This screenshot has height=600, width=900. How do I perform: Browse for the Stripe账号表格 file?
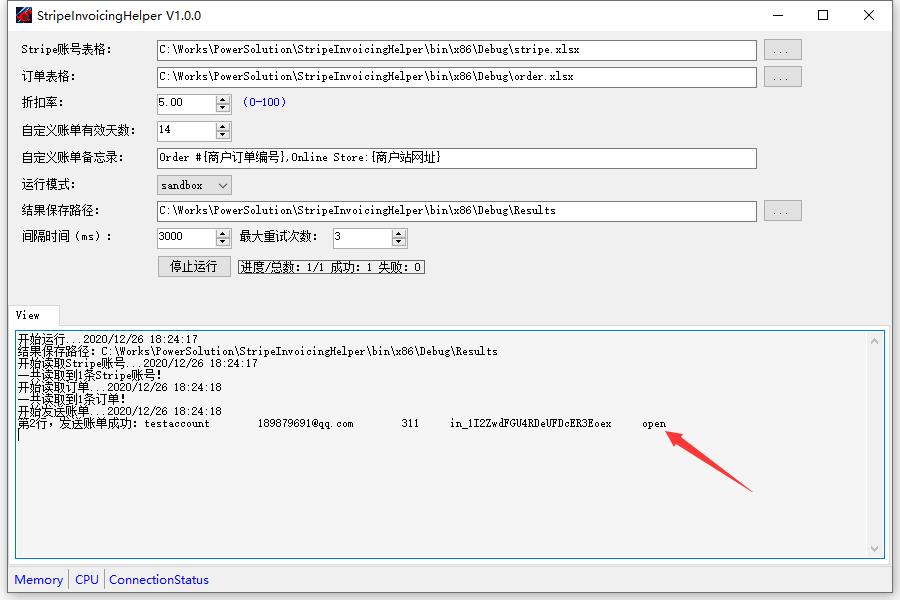pyautogui.click(x=782, y=50)
